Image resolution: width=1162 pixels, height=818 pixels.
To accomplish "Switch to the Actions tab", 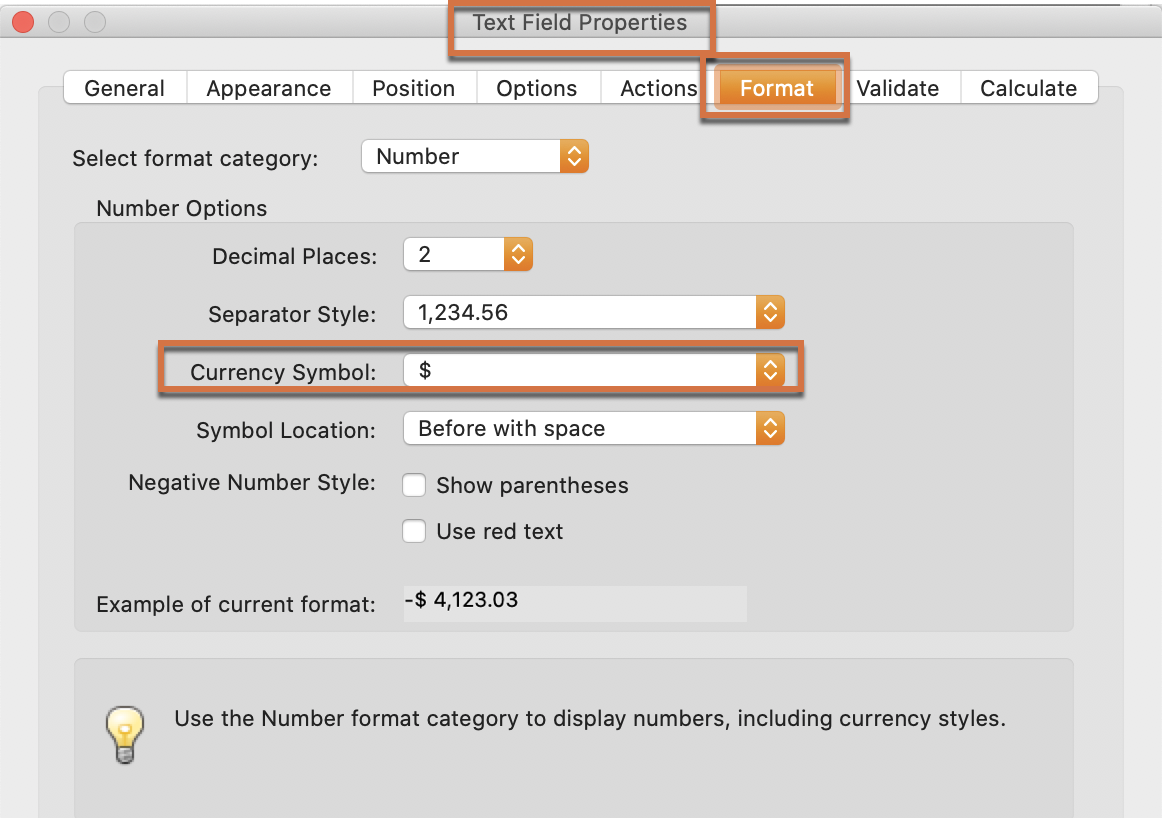I will tap(658, 88).
